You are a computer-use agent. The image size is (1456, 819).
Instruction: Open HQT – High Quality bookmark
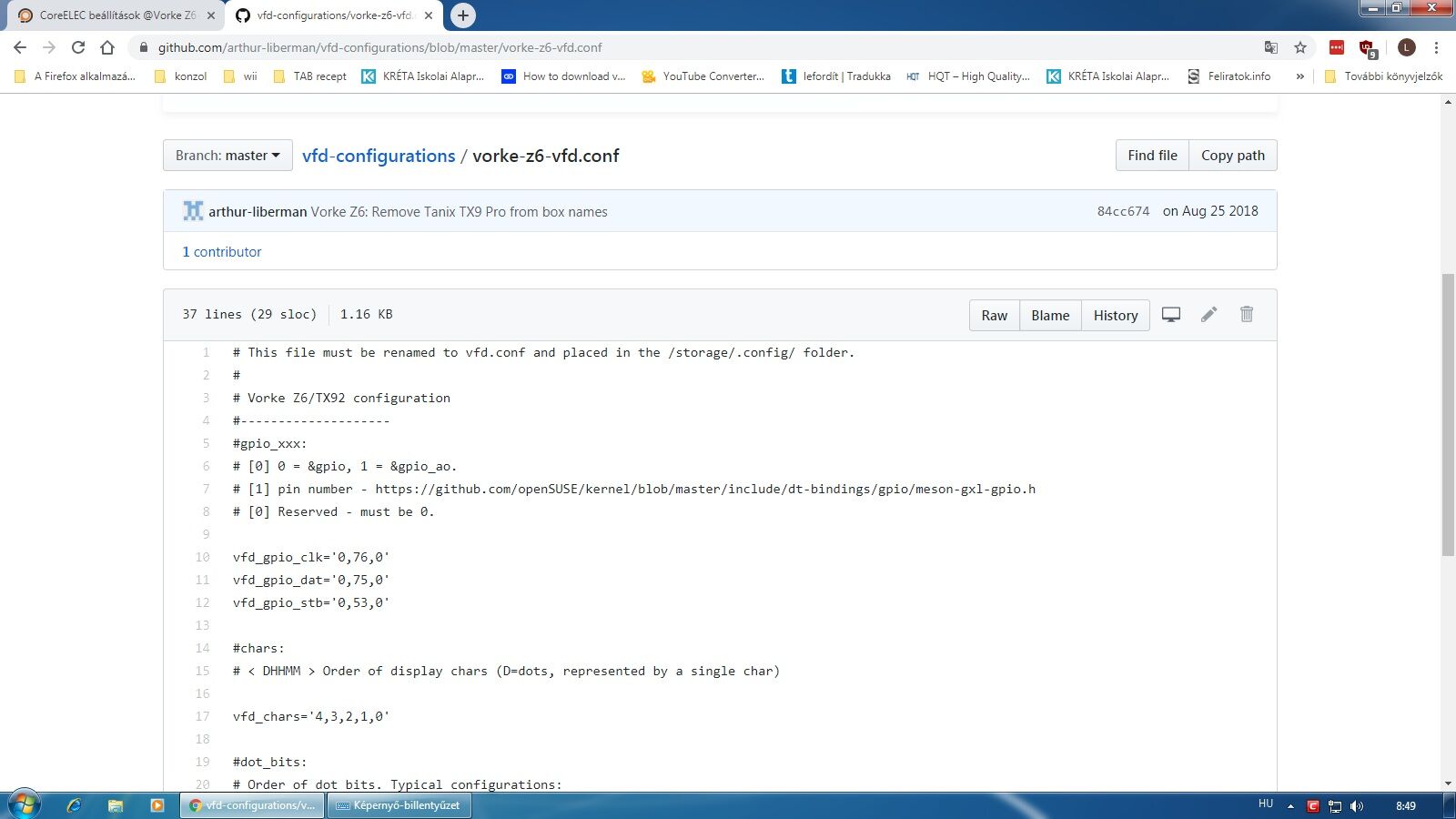pos(968,76)
